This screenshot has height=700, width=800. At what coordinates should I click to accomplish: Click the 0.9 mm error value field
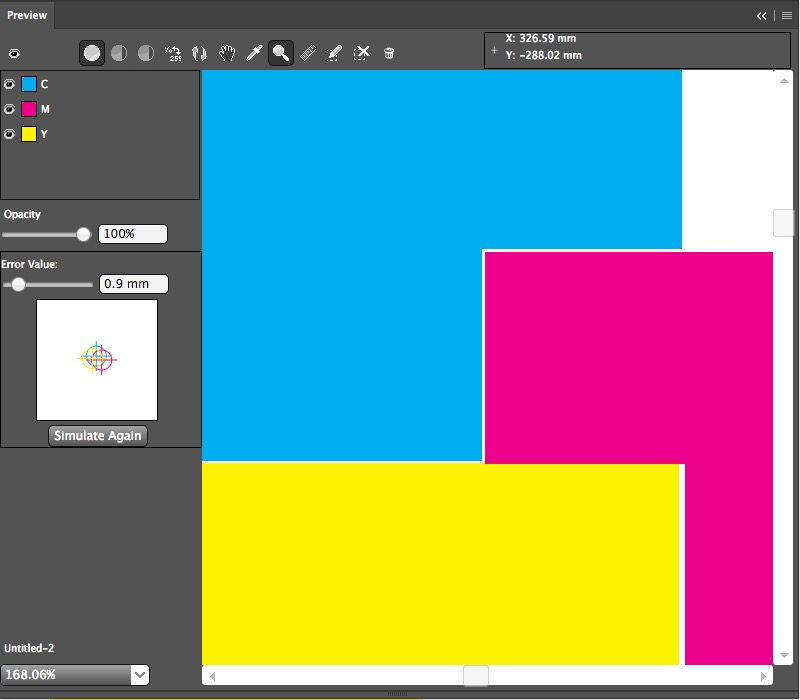[x=134, y=284]
